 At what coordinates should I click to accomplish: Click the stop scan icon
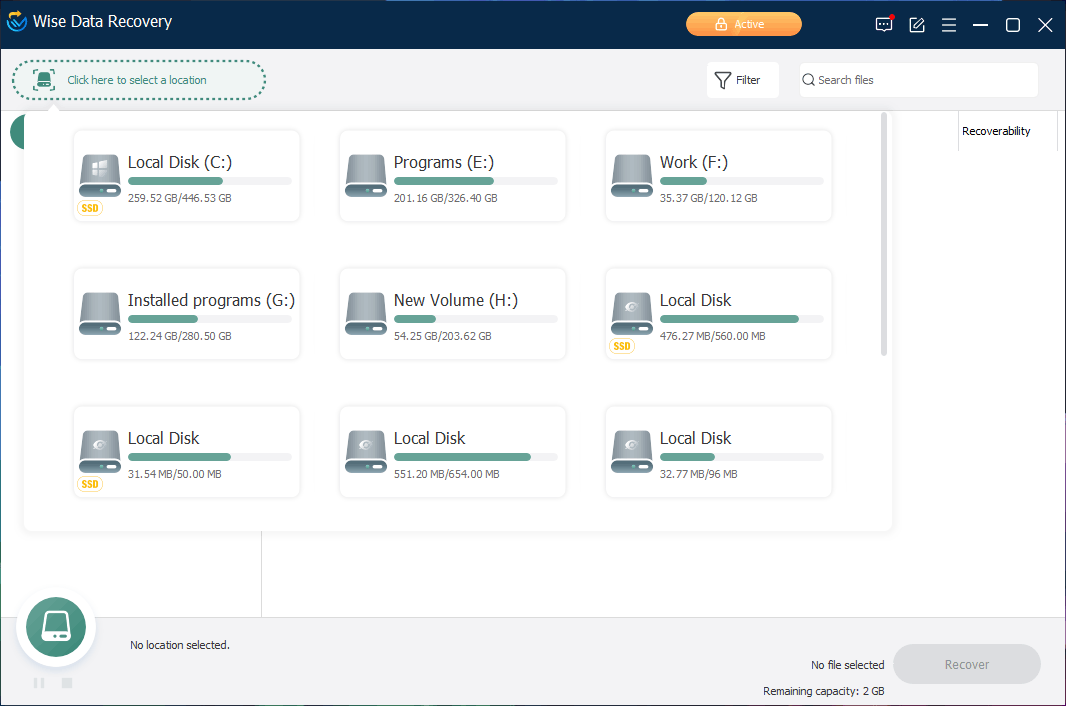click(67, 683)
